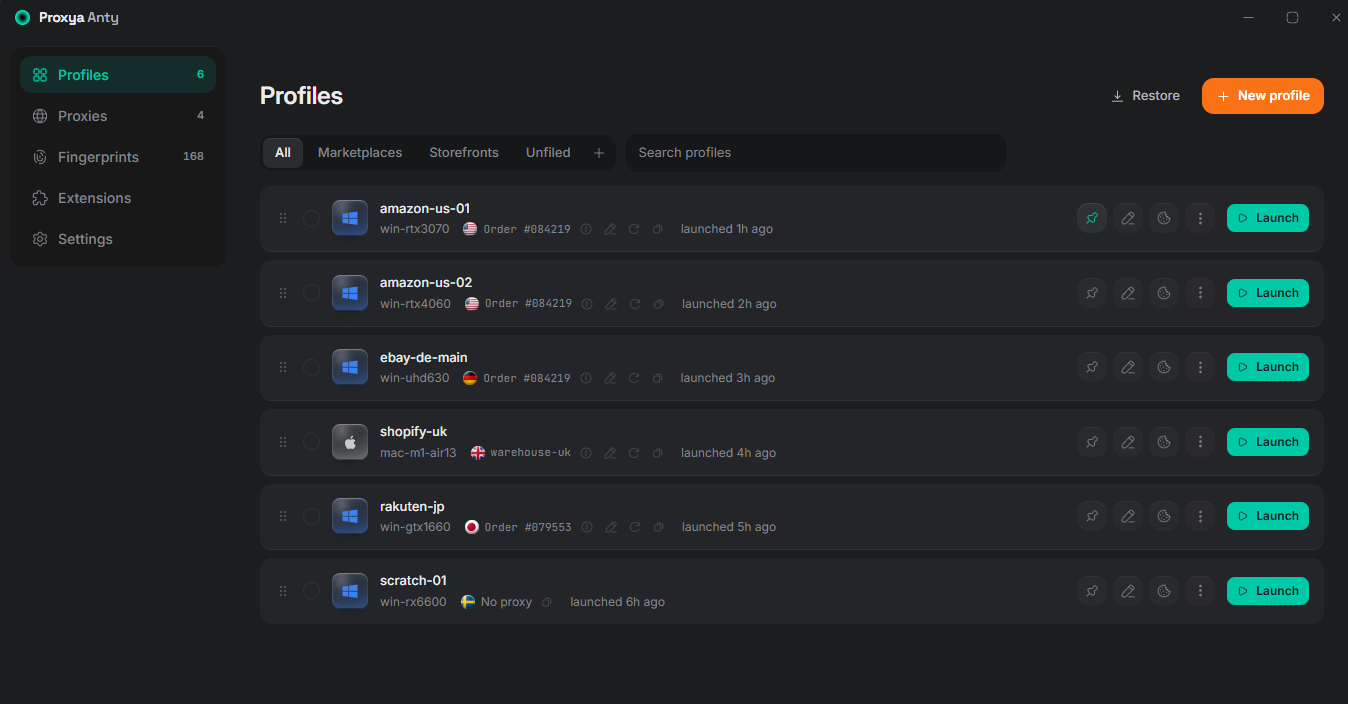Image resolution: width=1348 pixels, height=704 pixels.
Task: Show proxy info for amazon-us-01
Action: [x=586, y=229]
